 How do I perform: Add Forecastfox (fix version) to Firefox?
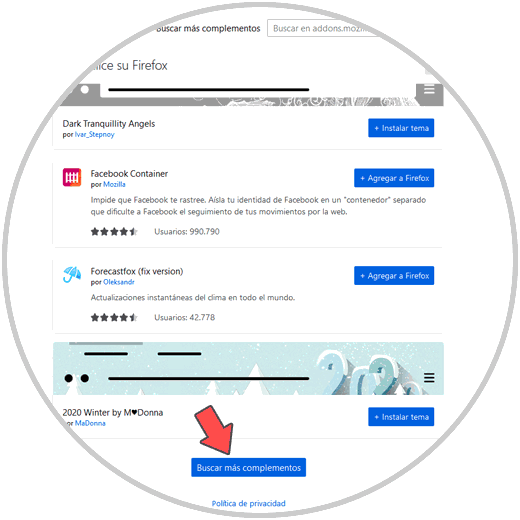[394, 275]
